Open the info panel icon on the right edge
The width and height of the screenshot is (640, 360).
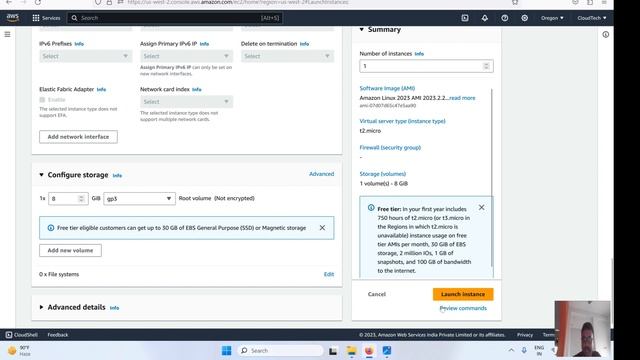point(606,35)
